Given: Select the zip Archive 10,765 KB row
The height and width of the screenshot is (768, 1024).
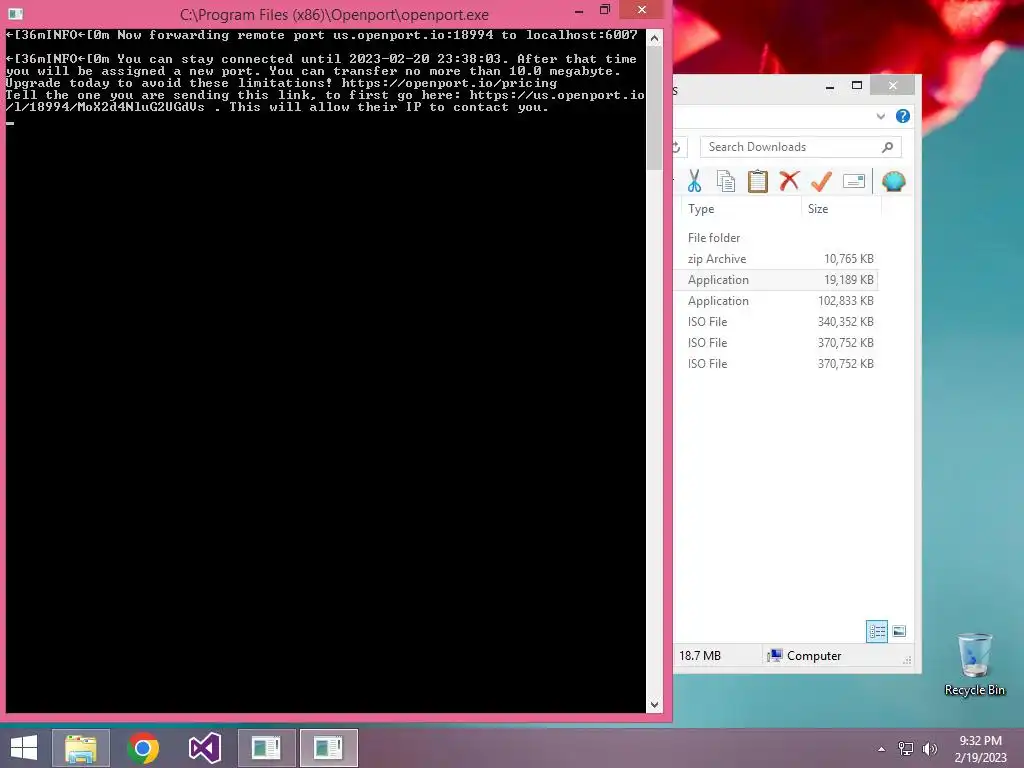Looking at the screenshot, I should [778, 259].
